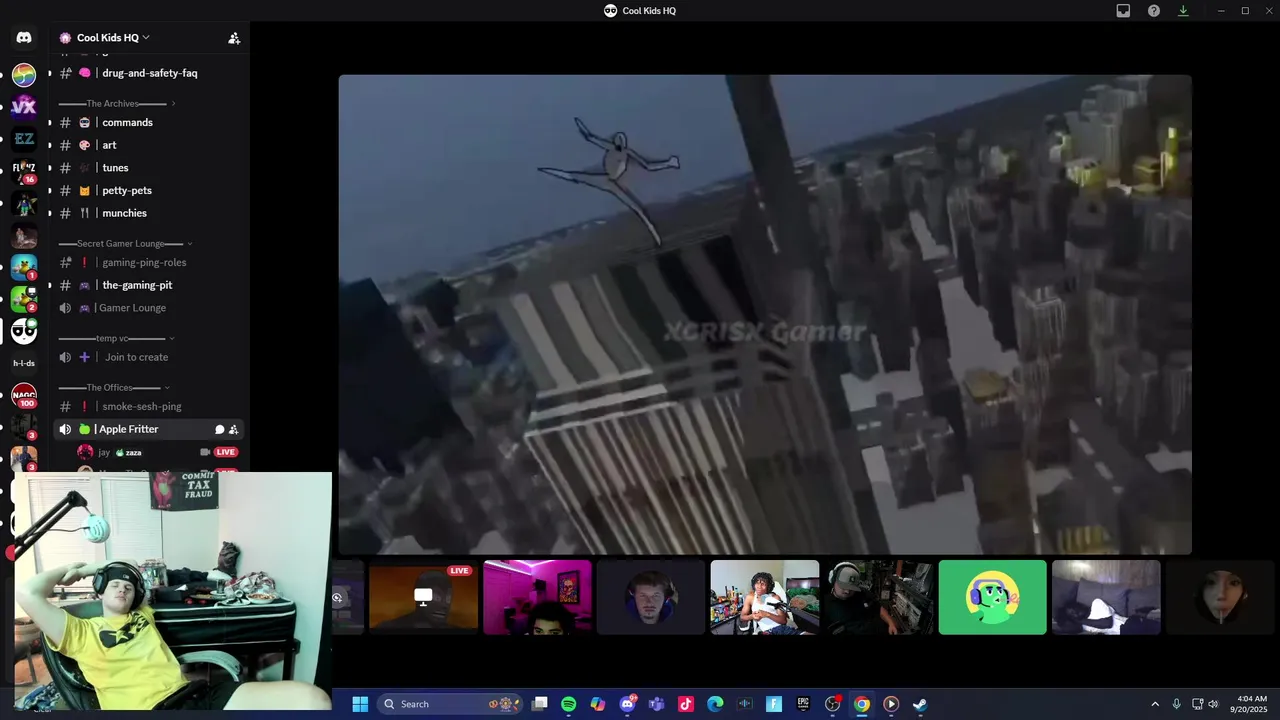Open Microsoft Teams in the taskbar
Screen dimensions: 1280x720
point(657,704)
